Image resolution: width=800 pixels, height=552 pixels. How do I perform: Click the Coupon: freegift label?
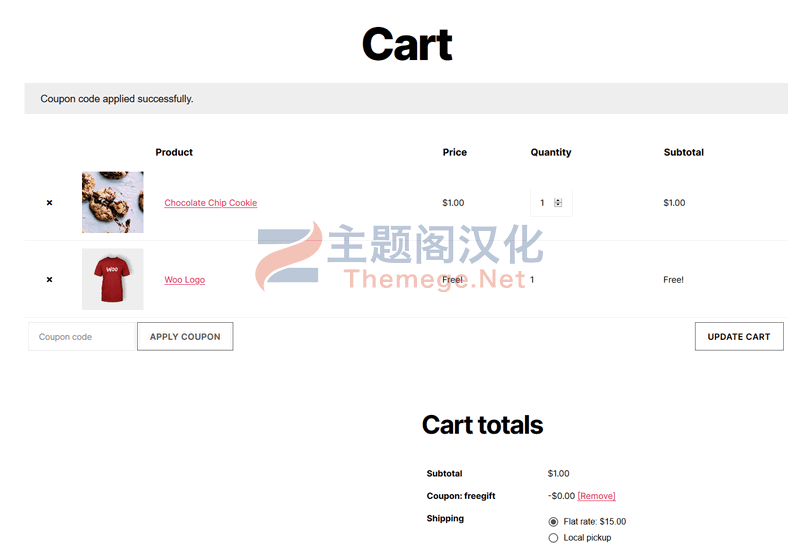461,496
